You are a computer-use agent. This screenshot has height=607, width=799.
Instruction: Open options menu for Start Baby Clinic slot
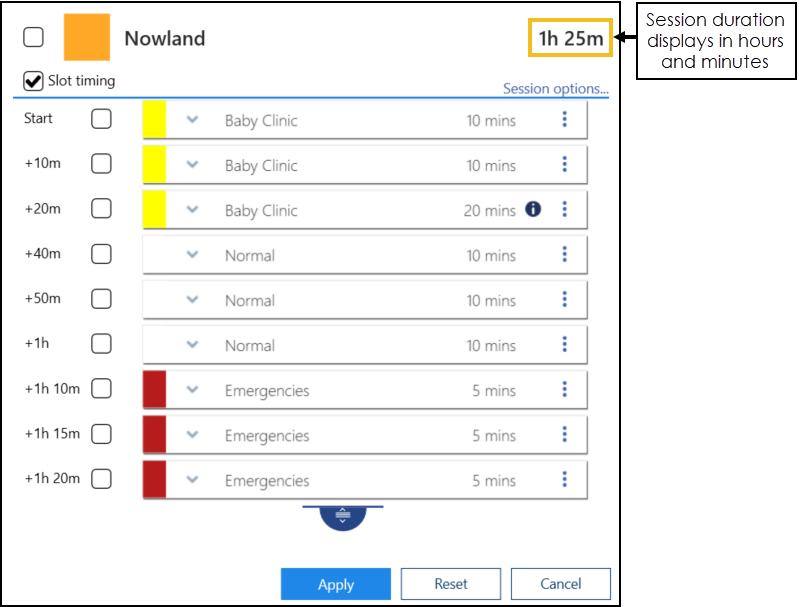[x=564, y=120]
